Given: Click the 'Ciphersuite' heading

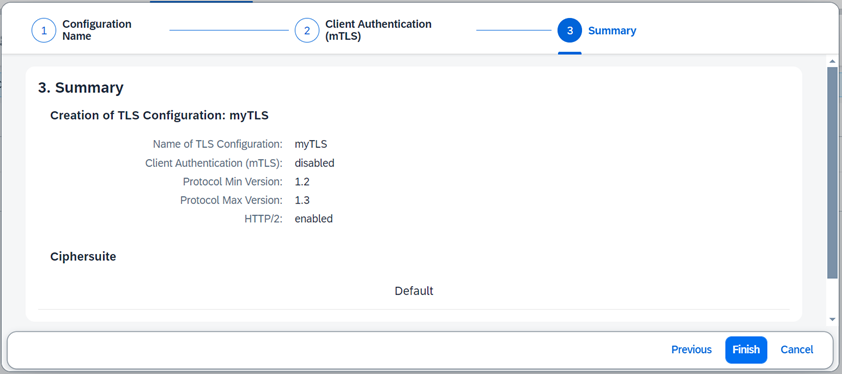Looking at the screenshot, I should click(x=83, y=257).
